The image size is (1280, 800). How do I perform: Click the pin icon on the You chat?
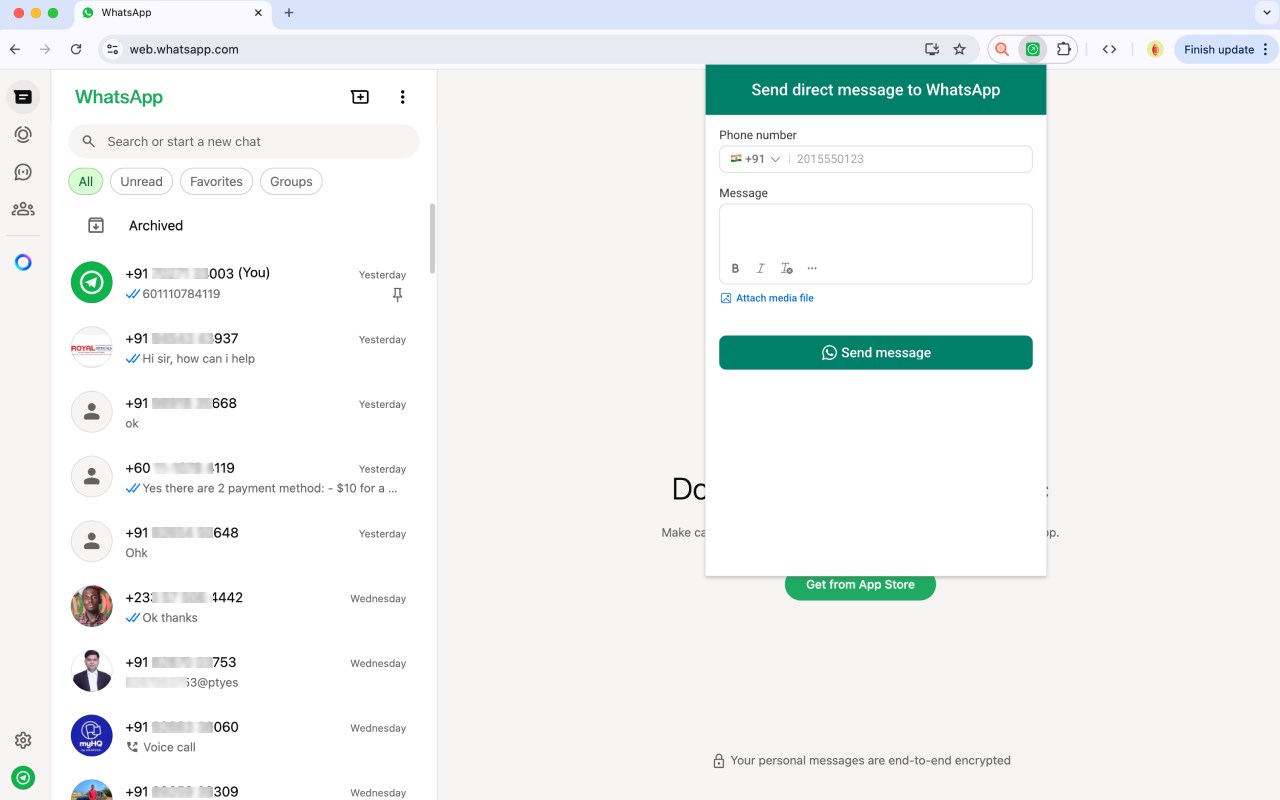point(397,295)
